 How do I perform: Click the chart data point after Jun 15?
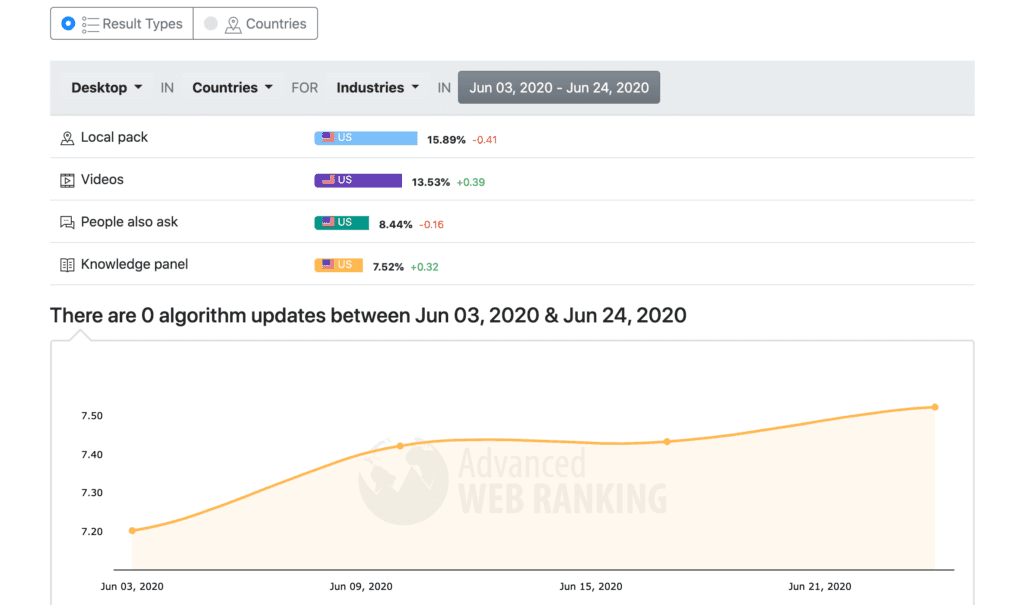[x=667, y=442]
